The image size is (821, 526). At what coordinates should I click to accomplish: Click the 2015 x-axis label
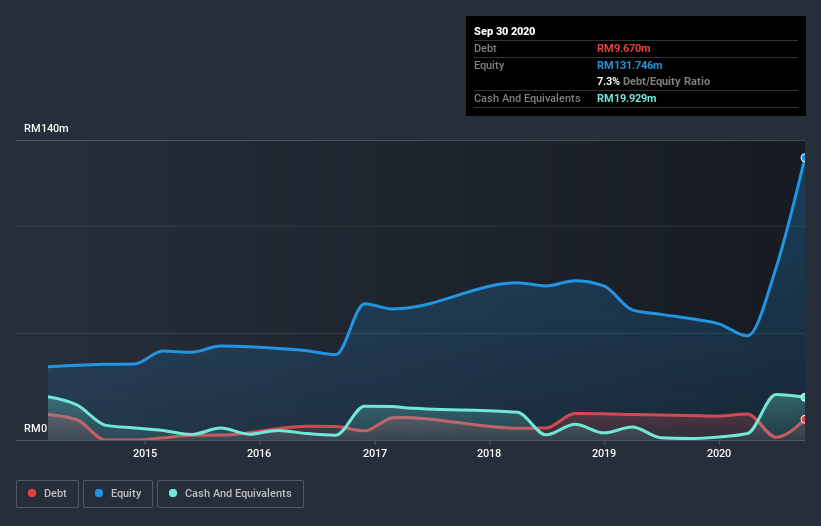145,453
